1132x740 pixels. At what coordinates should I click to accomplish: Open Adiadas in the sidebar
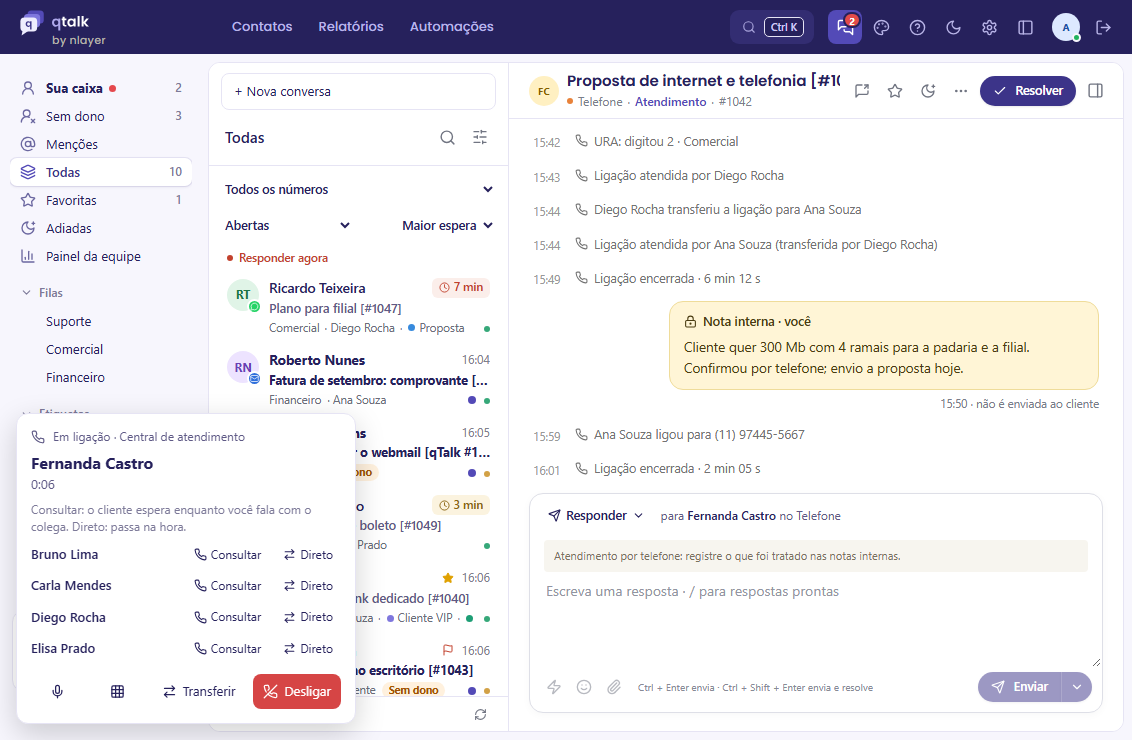101,228
